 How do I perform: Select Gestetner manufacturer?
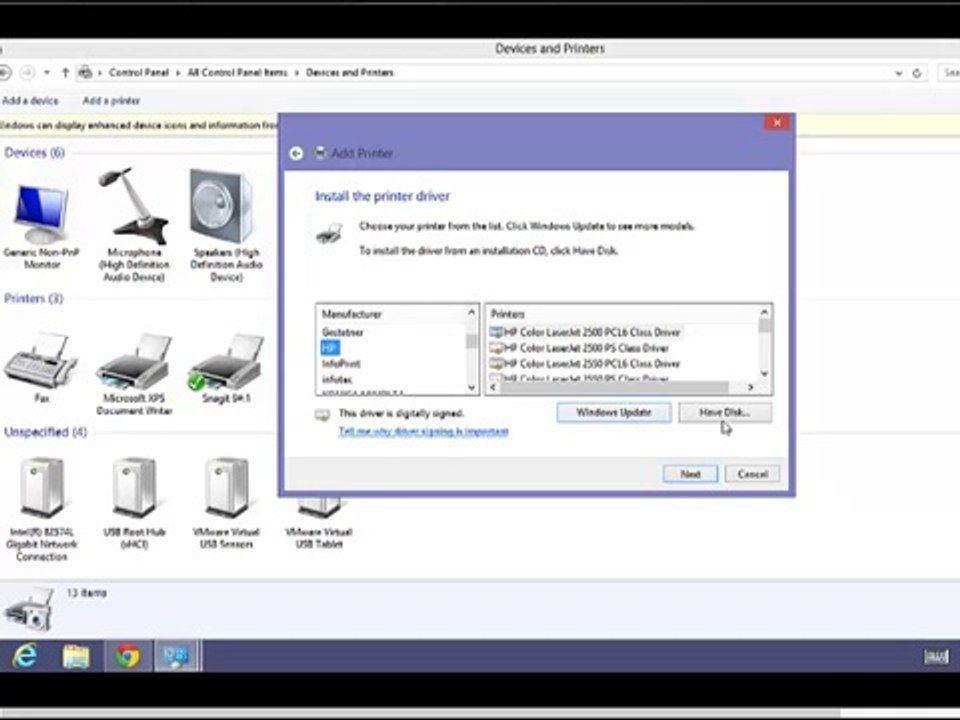(343, 332)
